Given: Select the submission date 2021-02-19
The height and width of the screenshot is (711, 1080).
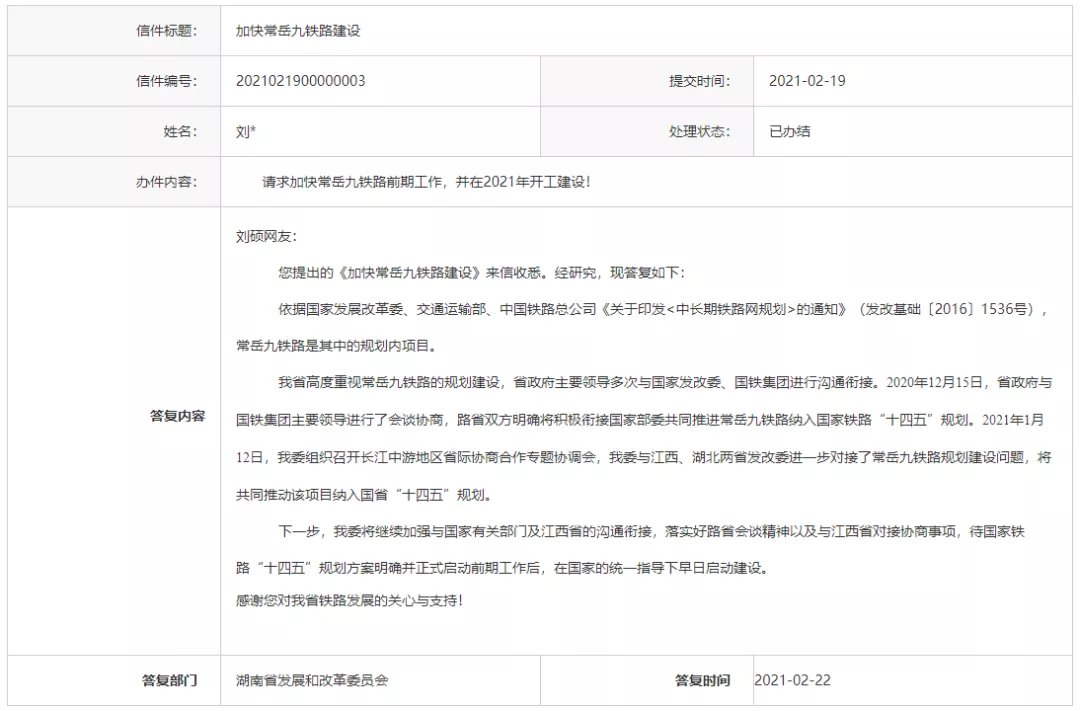Looking at the screenshot, I should point(806,81).
